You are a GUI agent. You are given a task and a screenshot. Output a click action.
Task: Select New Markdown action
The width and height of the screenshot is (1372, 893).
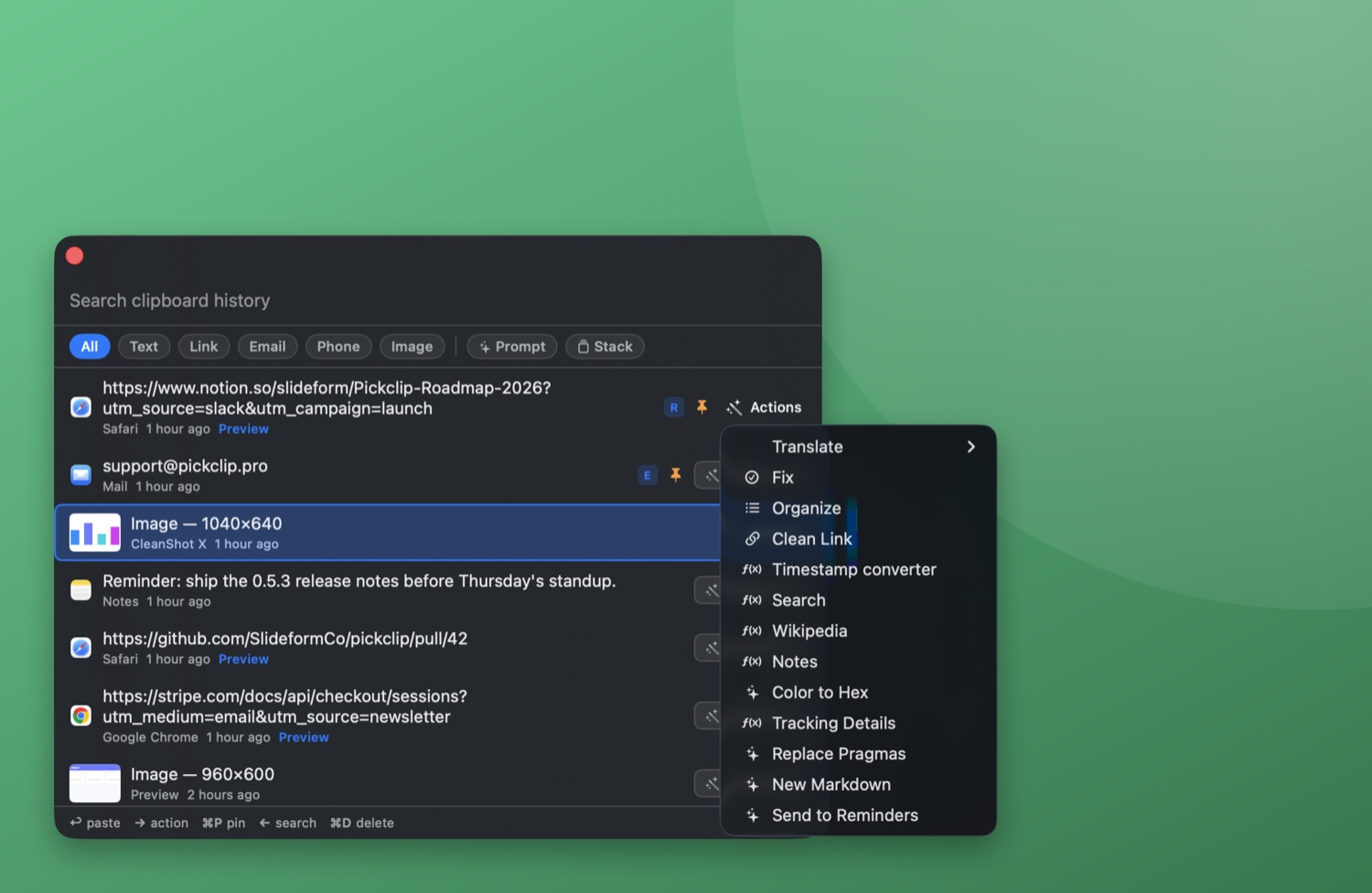click(858, 785)
